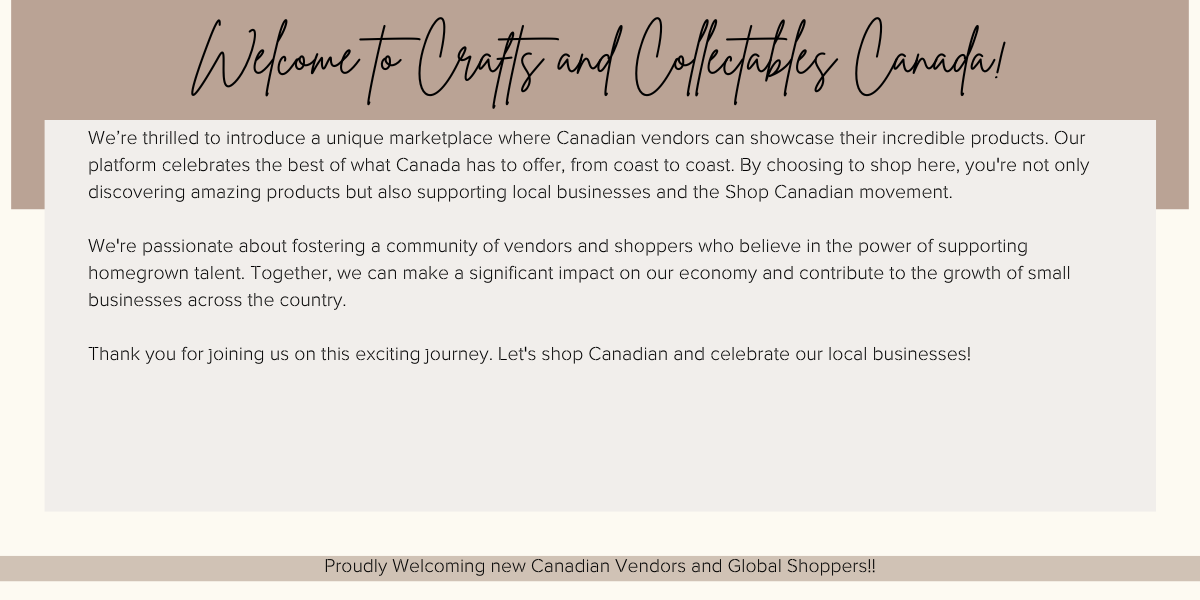Click the line businesses across the country
The image size is (1200, 600).
(x=217, y=300)
